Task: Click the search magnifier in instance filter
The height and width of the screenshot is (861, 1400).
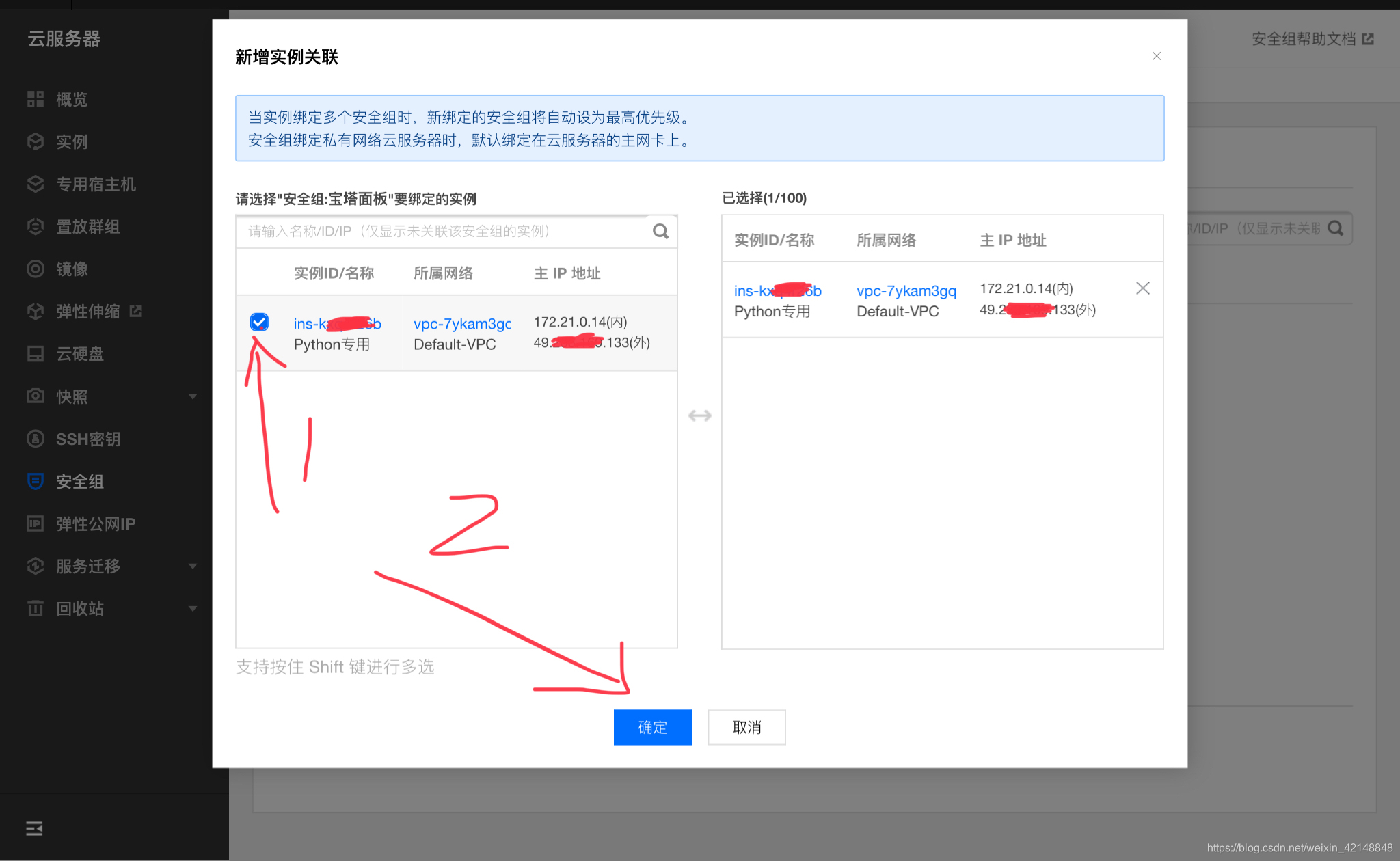Action: (x=660, y=232)
